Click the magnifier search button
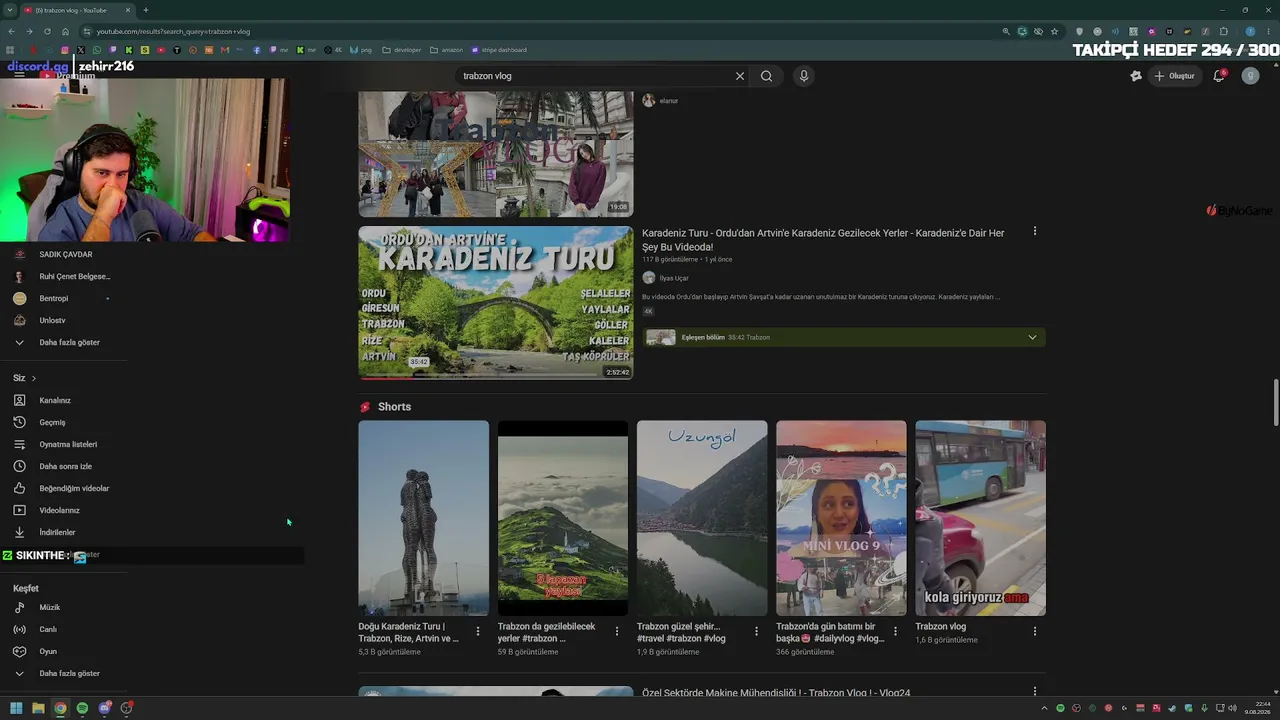This screenshot has width=1280, height=720. click(x=766, y=76)
